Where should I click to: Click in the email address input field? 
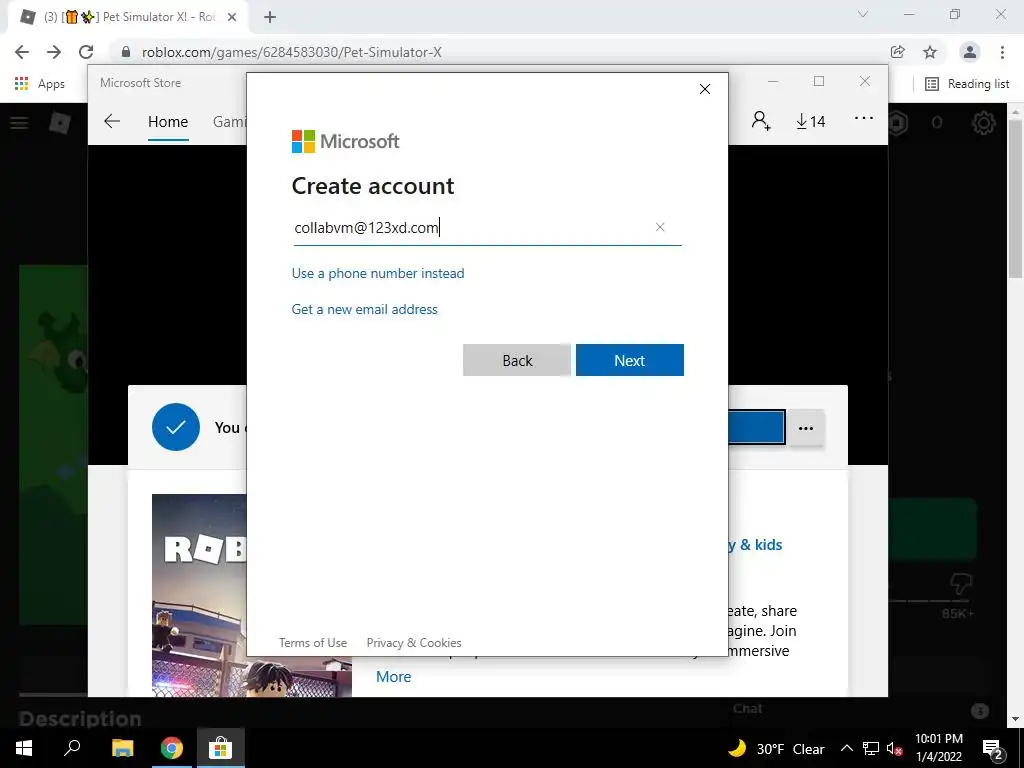click(x=487, y=227)
